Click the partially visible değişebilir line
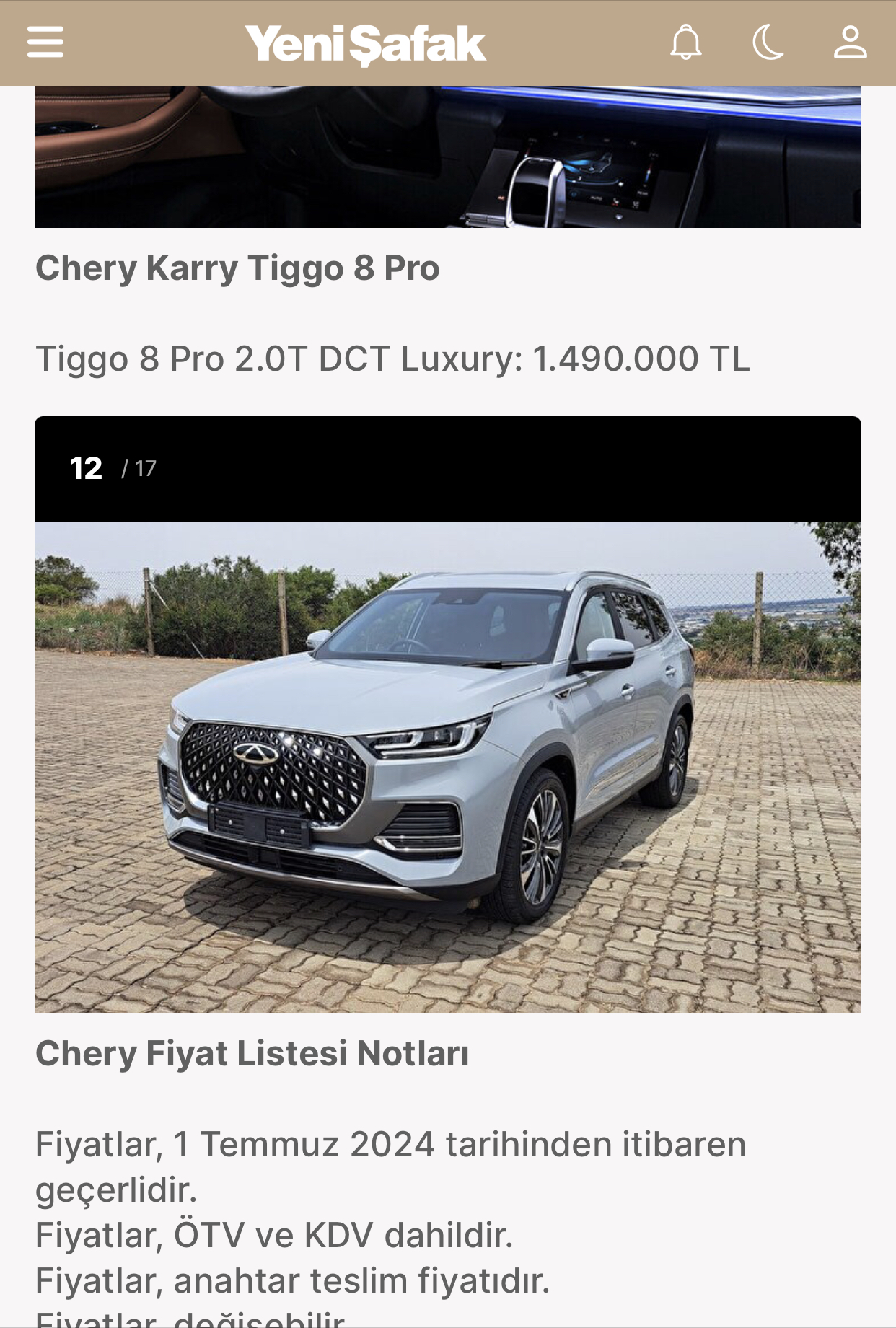 (x=190, y=1318)
